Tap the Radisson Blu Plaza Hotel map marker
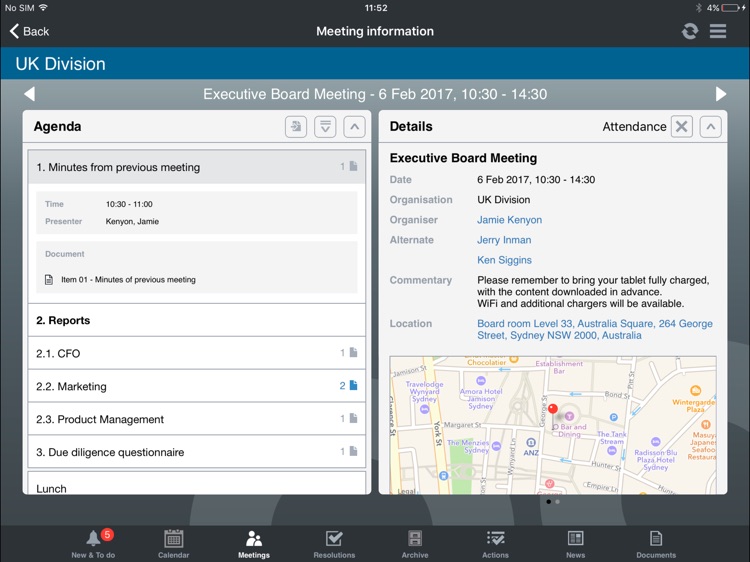The width and height of the screenshot is (750, 562). (656, 441)
